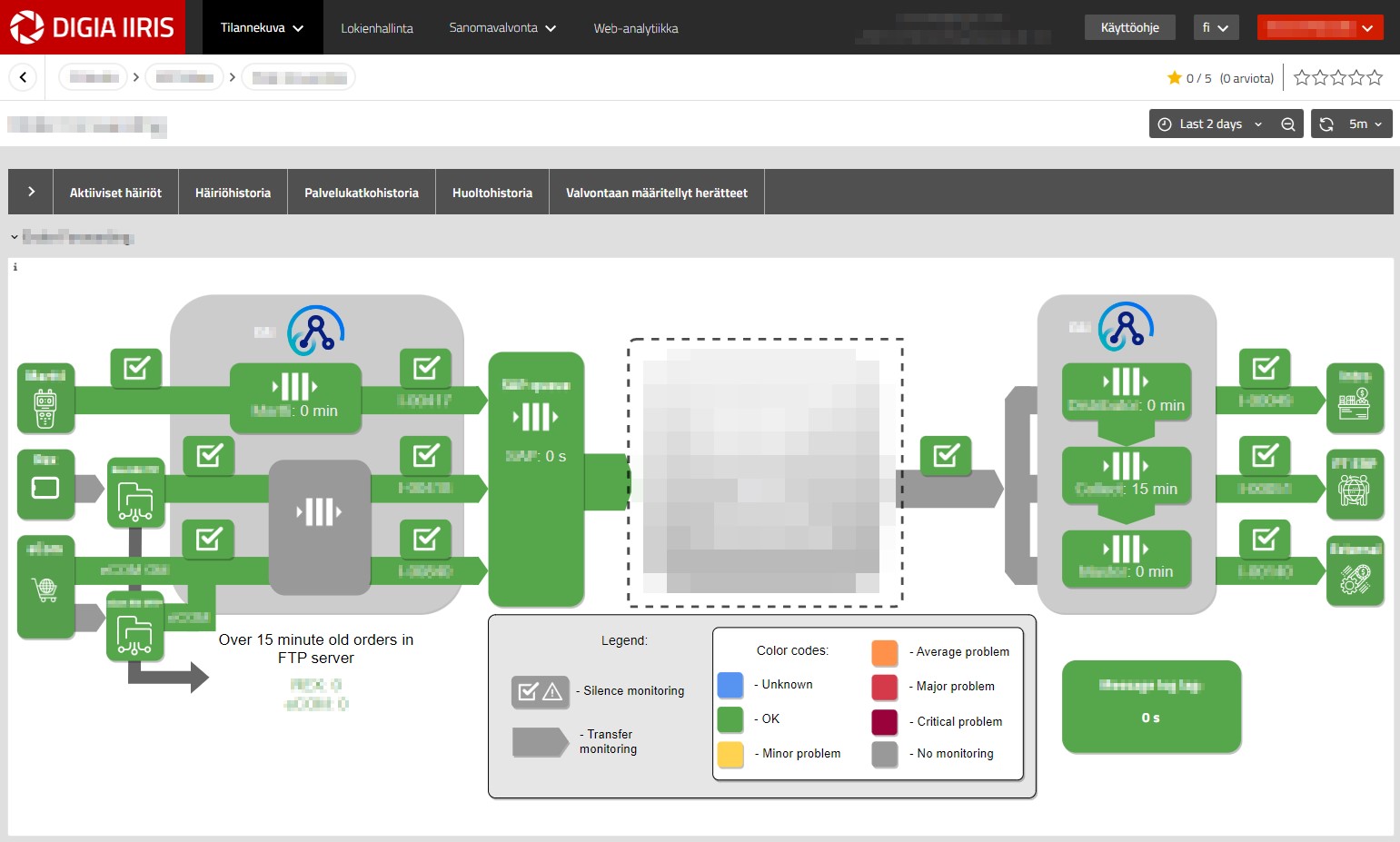Click the gray unmonitored queue block
1400x842 pixels.
[319, 527]
